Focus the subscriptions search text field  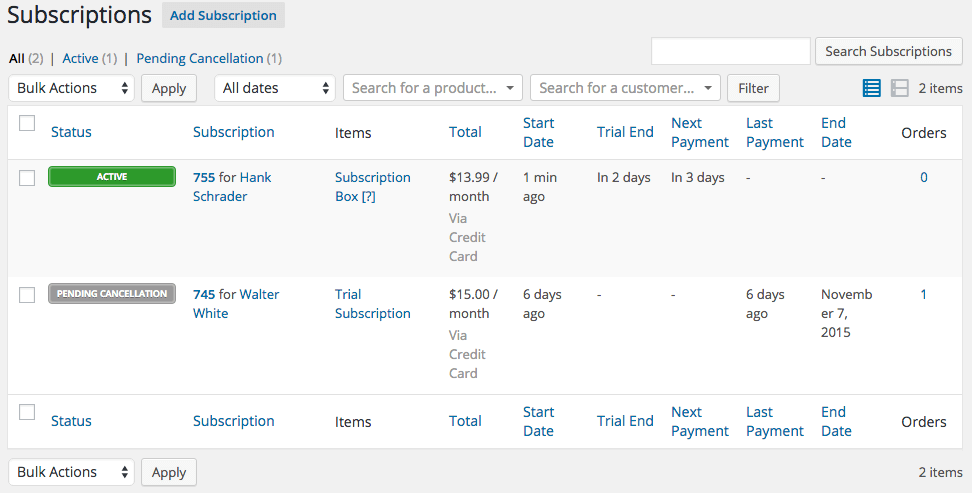click(730, 51)
